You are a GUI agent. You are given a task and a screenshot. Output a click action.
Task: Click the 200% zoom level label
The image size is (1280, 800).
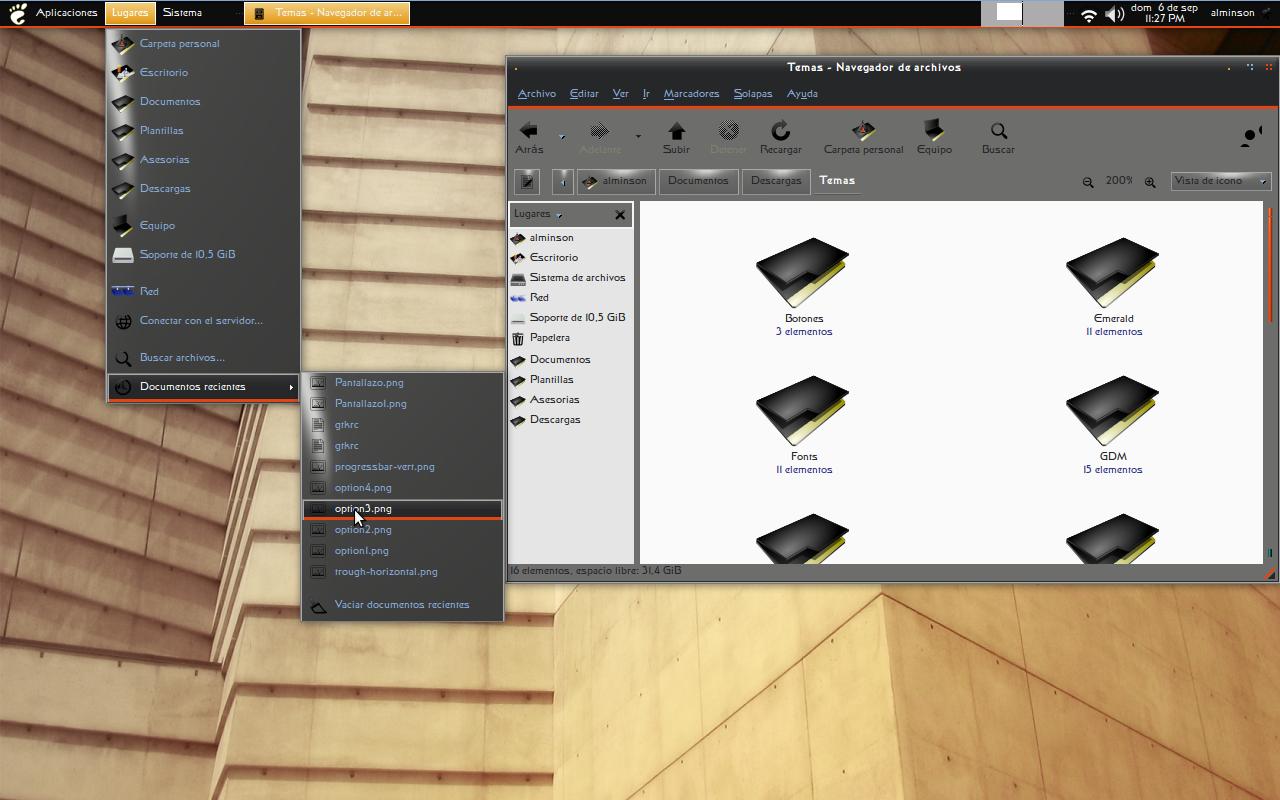coord(1119,181)
